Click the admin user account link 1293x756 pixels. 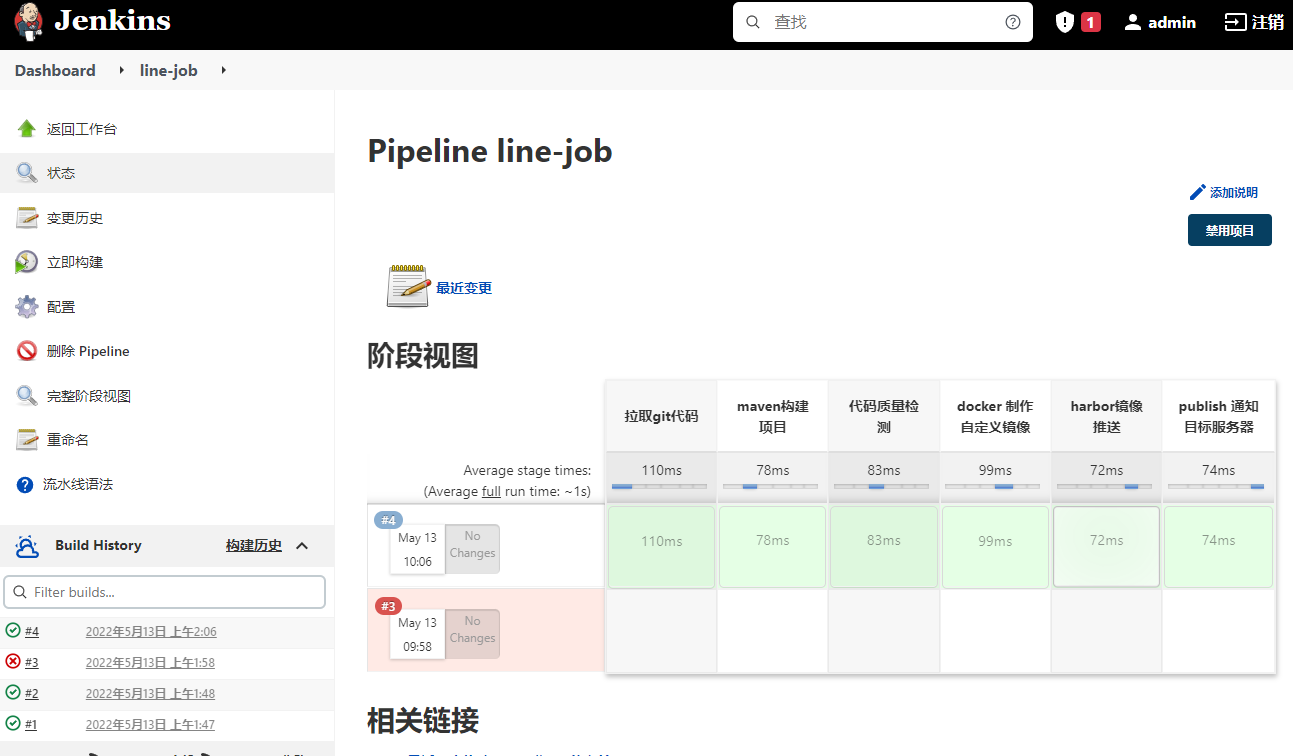[x=1160, y=22]
